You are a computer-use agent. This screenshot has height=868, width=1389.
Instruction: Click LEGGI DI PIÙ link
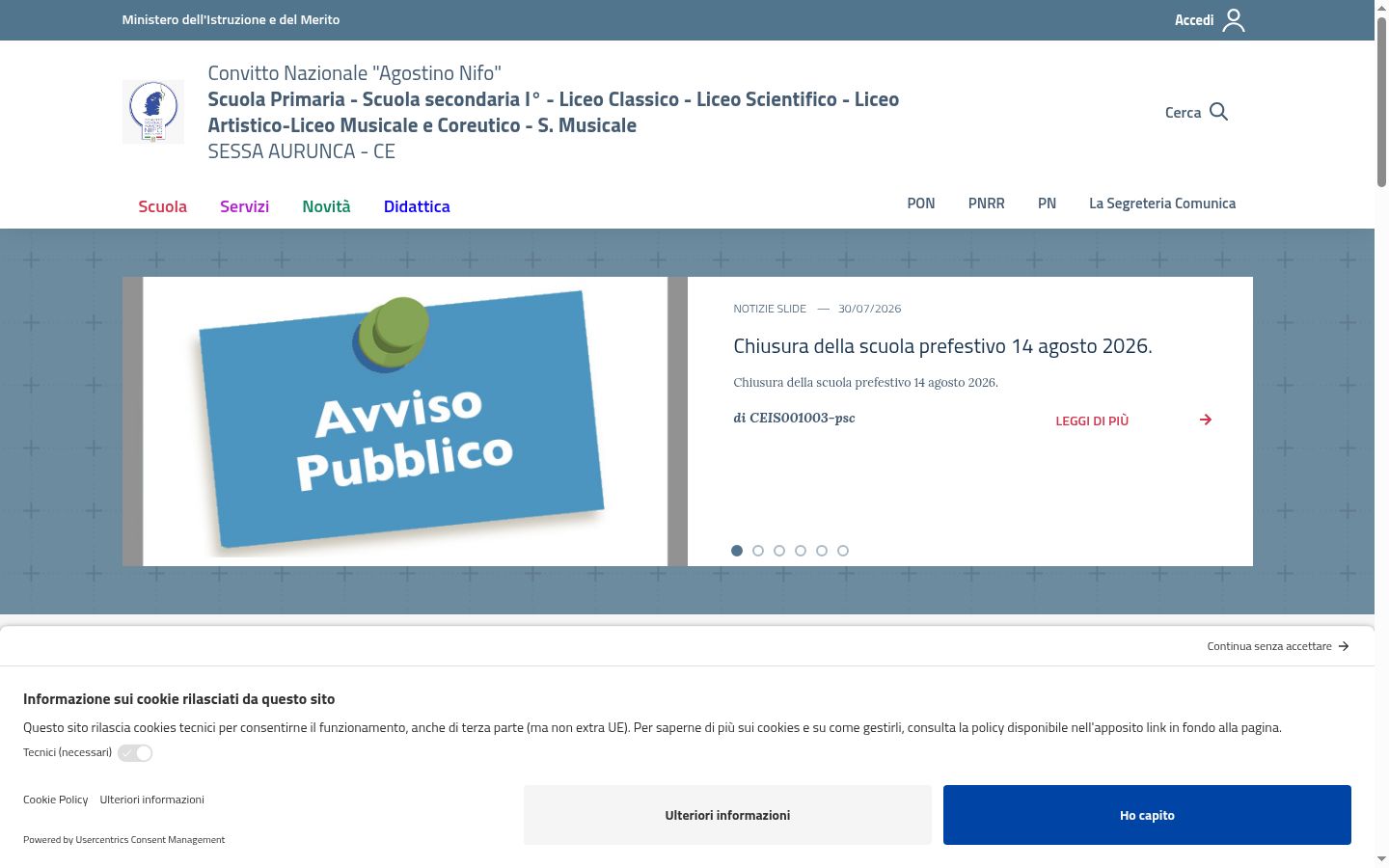coord(1092,420)
